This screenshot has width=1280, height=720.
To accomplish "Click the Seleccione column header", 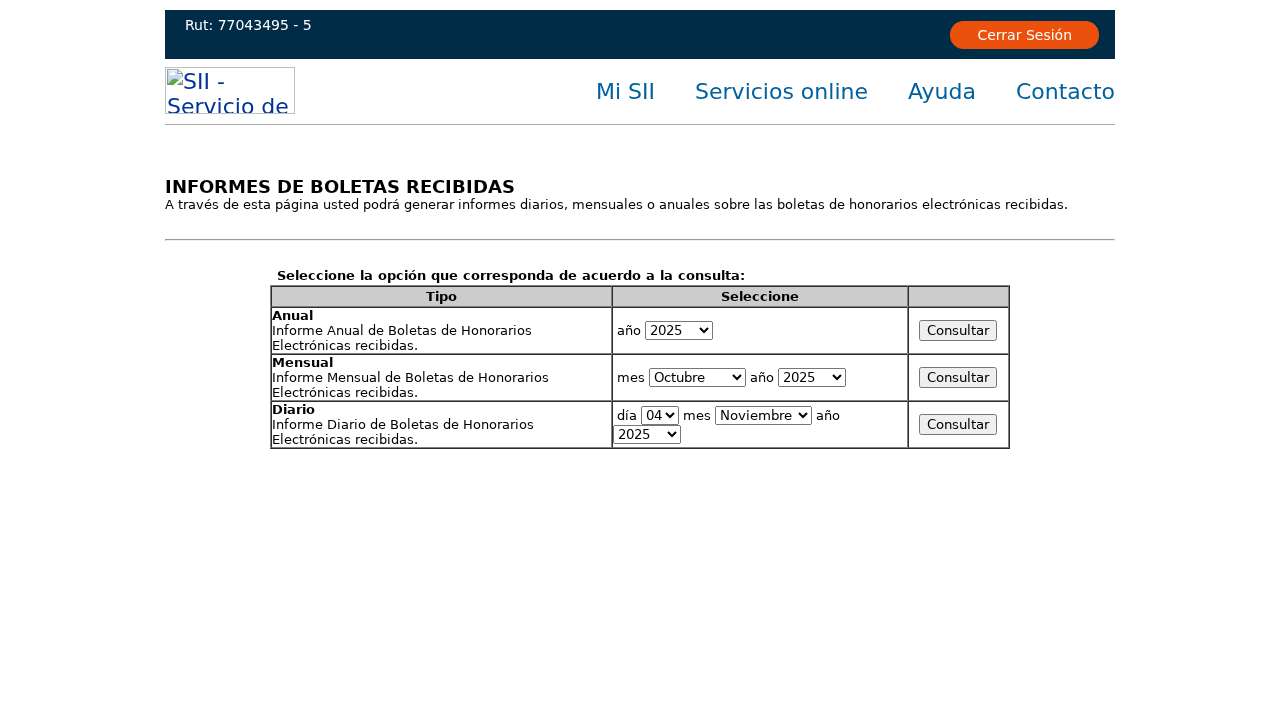I will point(759,297).
